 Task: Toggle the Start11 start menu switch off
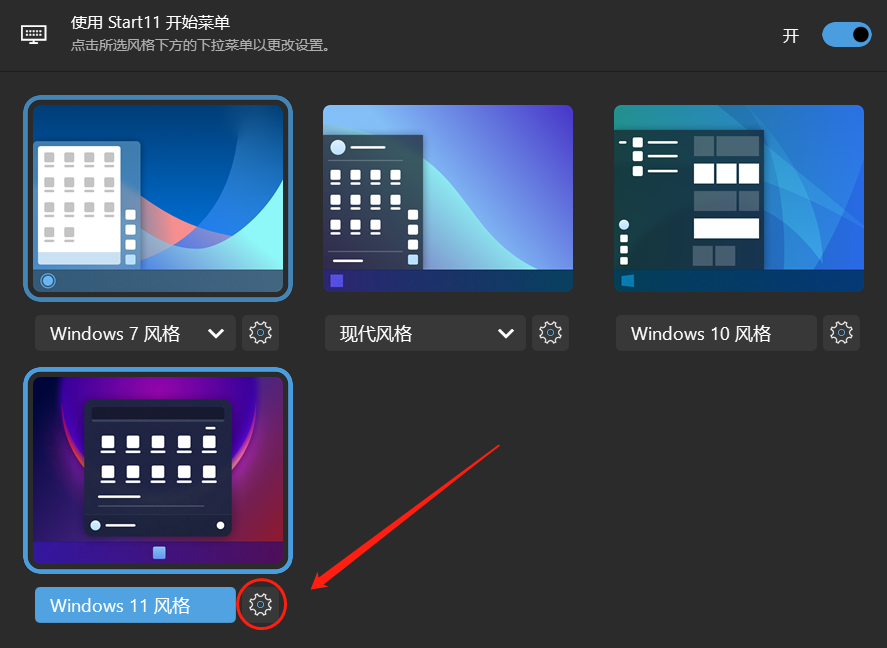coord(846,35)
